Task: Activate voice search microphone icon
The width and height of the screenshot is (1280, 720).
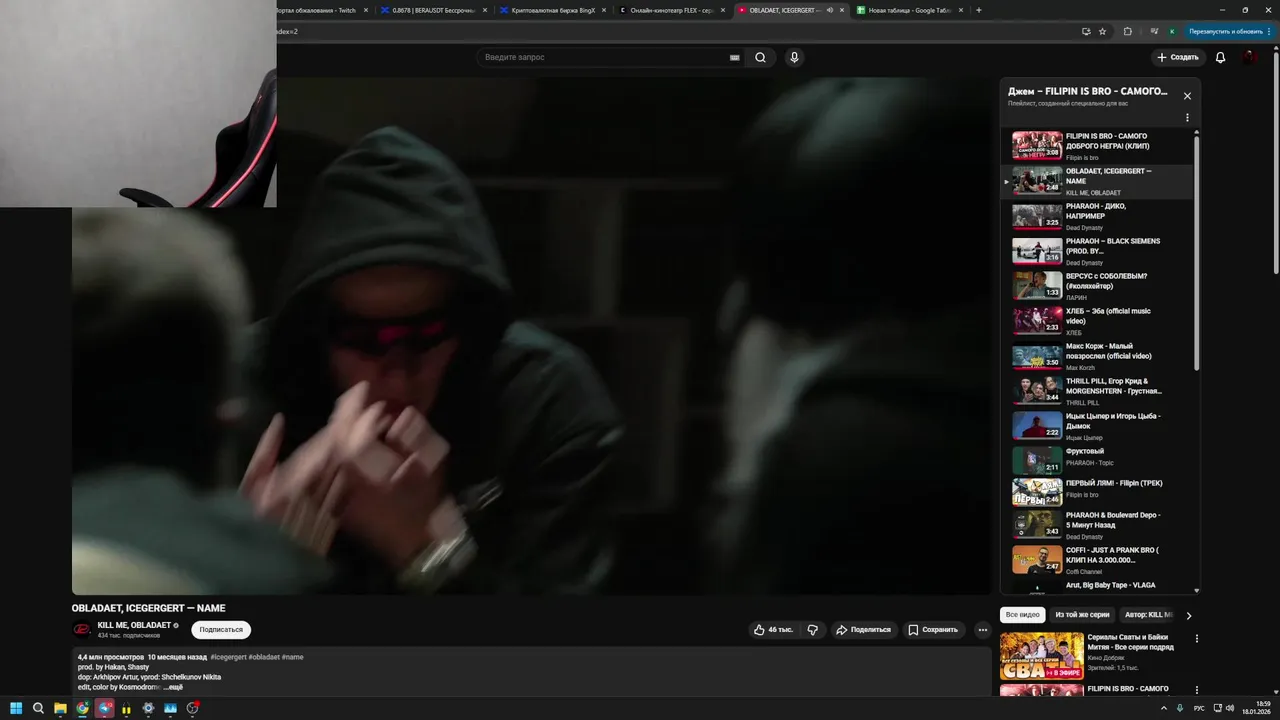Action: 794,57
